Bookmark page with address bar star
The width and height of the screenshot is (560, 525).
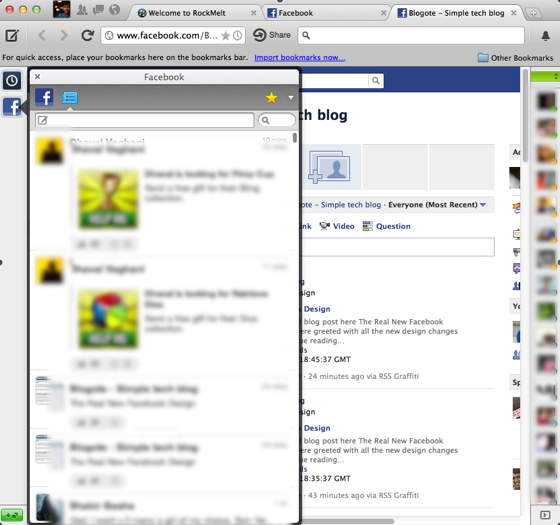tap(225, 36)
